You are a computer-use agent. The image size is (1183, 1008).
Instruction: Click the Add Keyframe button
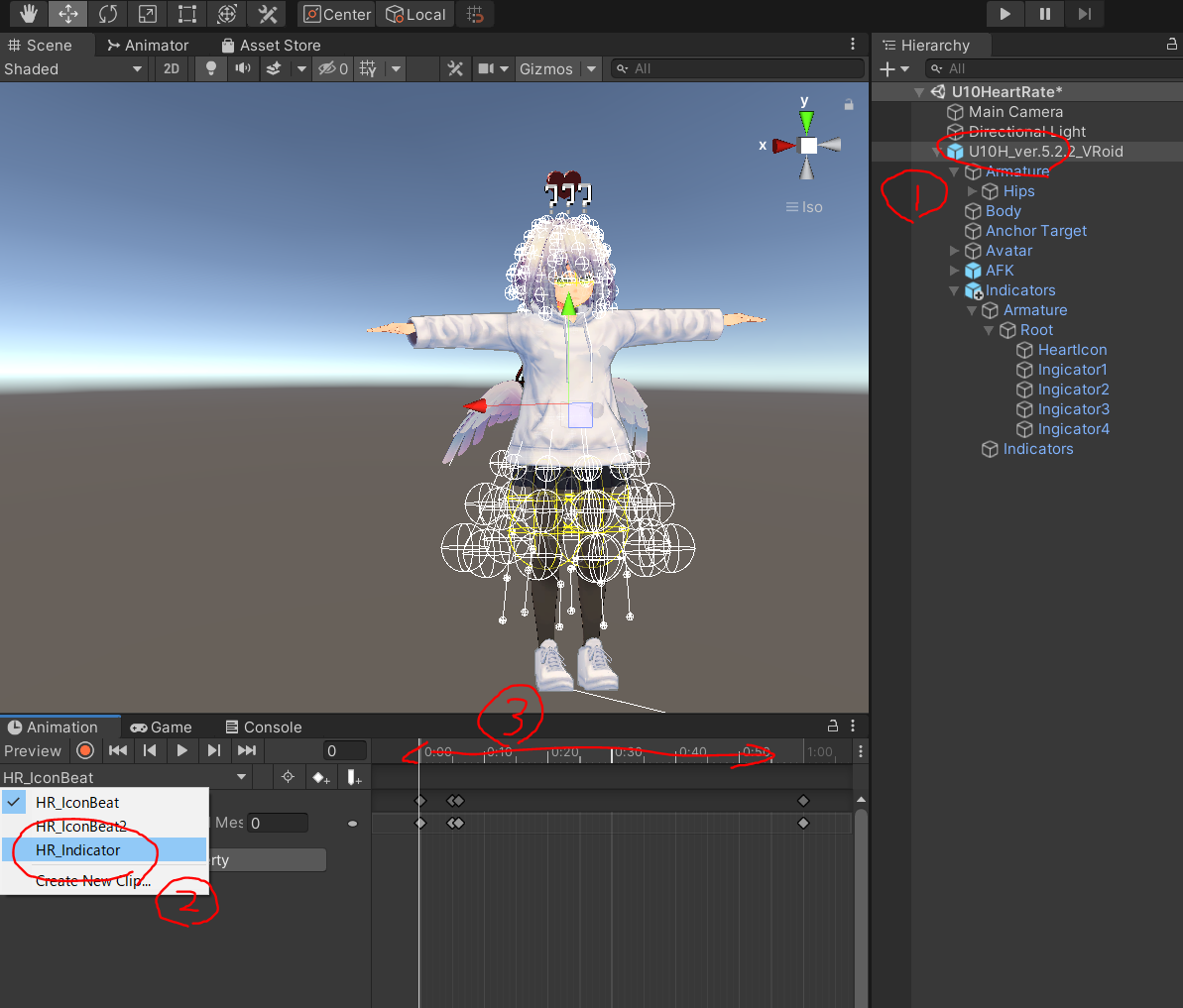point(320,777)
